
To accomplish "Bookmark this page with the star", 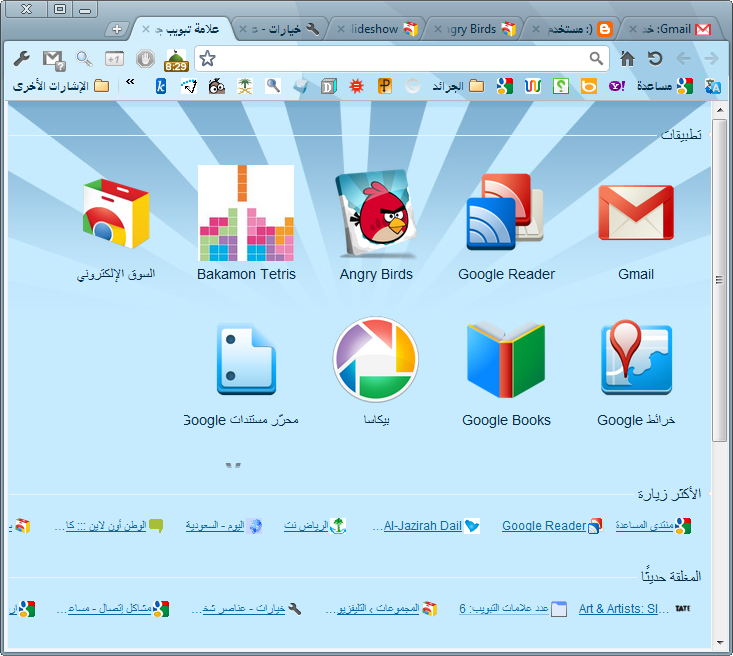I will [x=207, y=59].
